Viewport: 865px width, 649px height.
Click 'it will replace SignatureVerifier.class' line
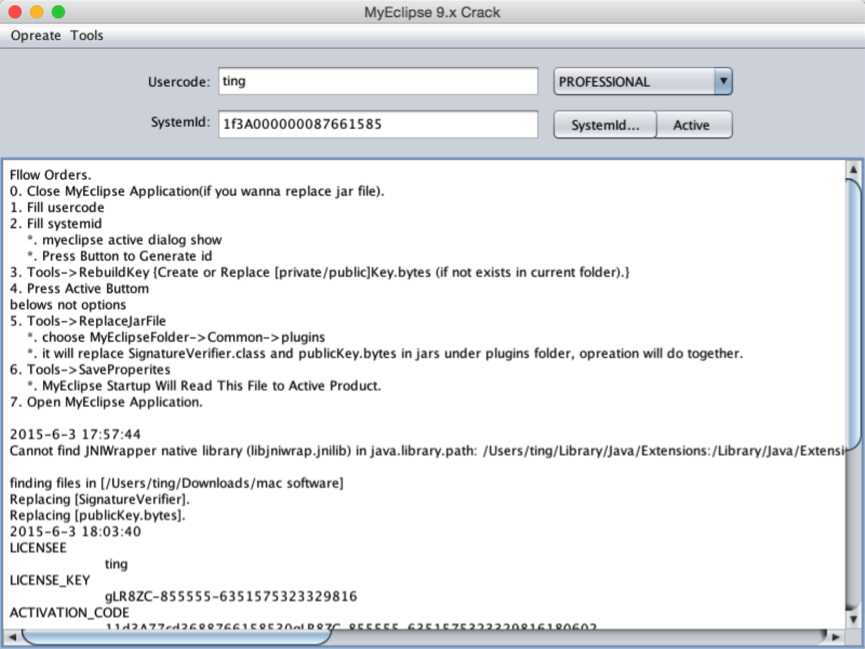pos(385,353)
